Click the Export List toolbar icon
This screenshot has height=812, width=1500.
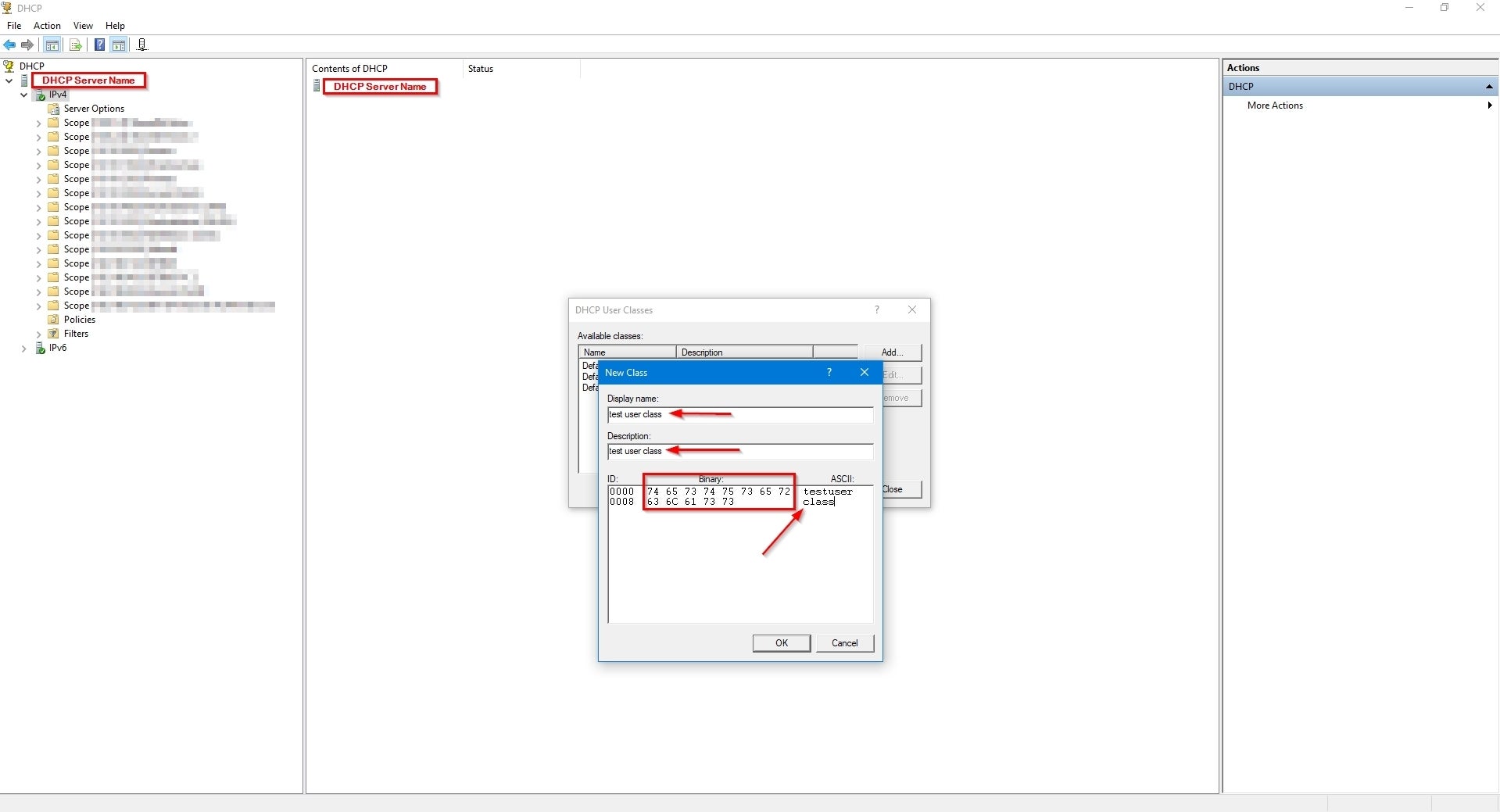(x=76, y=45)
